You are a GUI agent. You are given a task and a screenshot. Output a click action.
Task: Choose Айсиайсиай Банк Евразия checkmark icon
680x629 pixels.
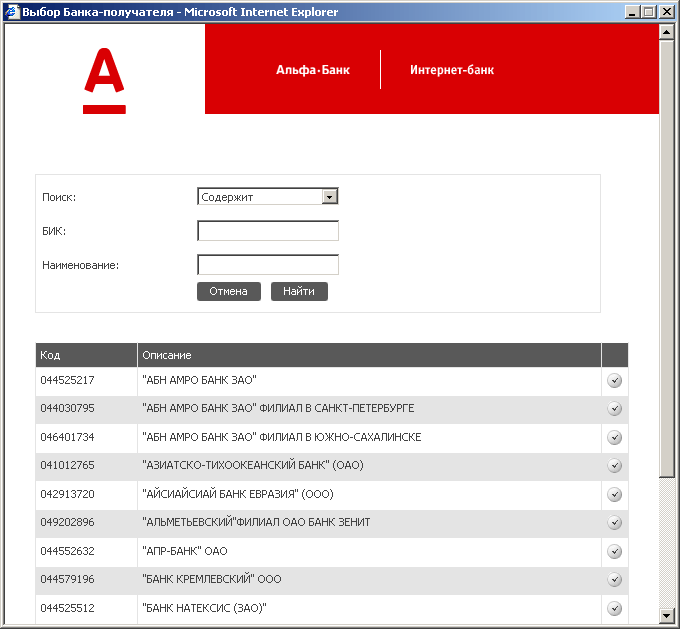click(x=614, y=494)
